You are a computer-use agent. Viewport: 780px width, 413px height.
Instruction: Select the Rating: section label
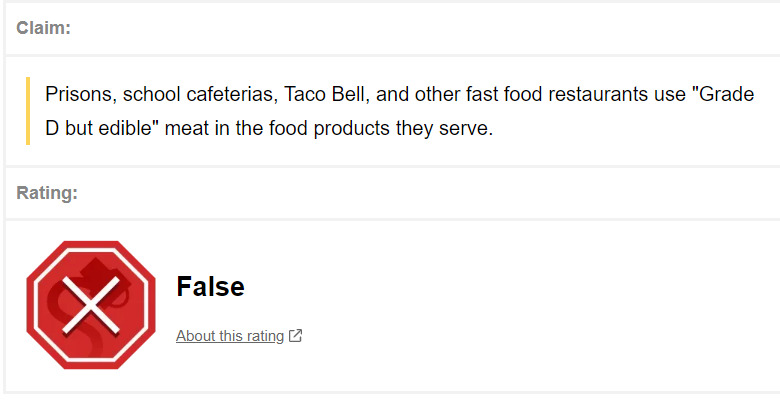pyautogui.click(x=47, y=193)
